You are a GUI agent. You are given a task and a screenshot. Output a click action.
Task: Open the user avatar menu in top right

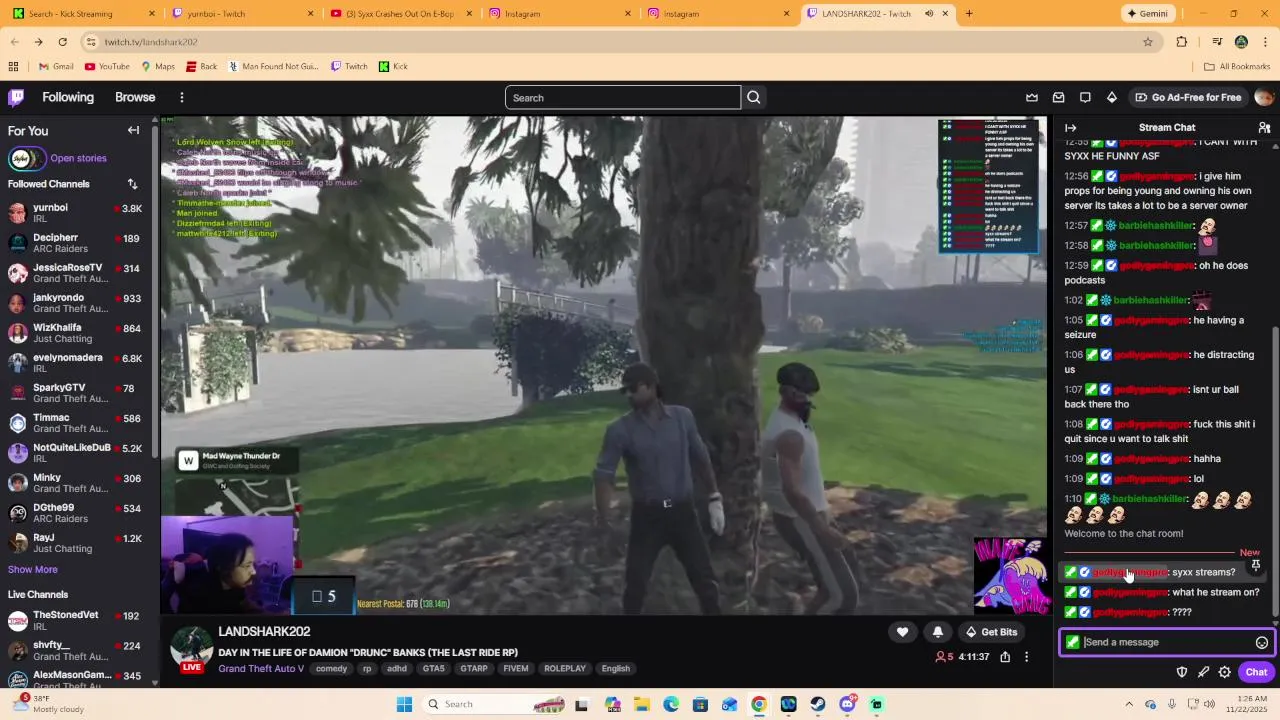point(1264,97)
